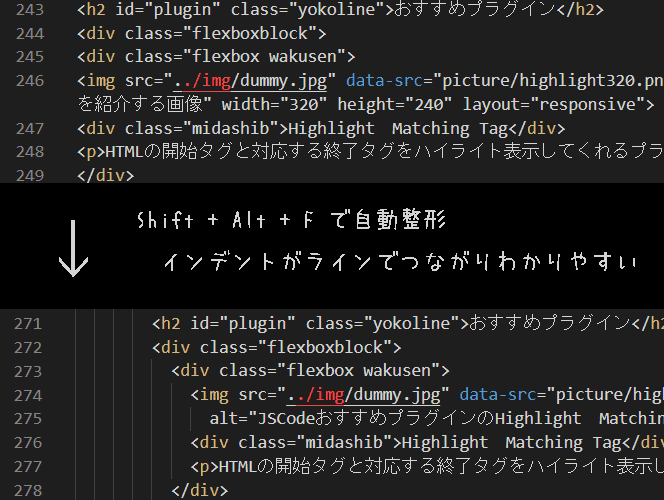This screenshot has height=500, width=664.
Task: Click the <p>HTML paragraph on line 277
Action: (x=427, y=467)
